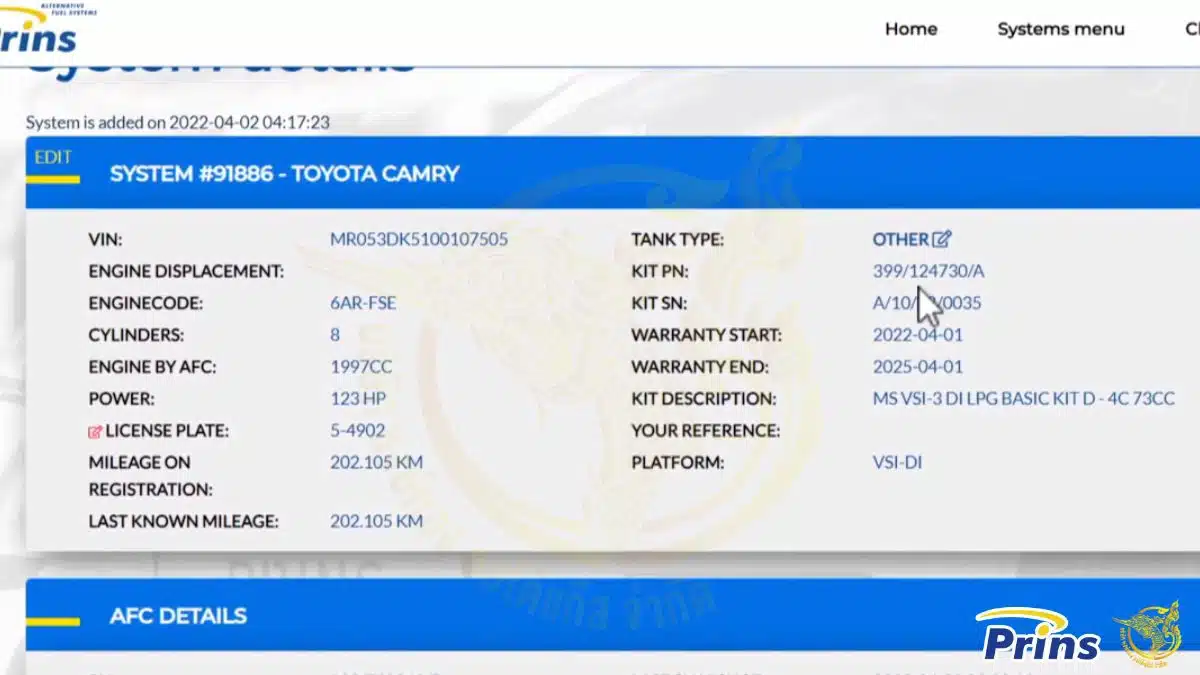
Task: Click the YOUR REFERENCE label
Action: tap(705, 431)
